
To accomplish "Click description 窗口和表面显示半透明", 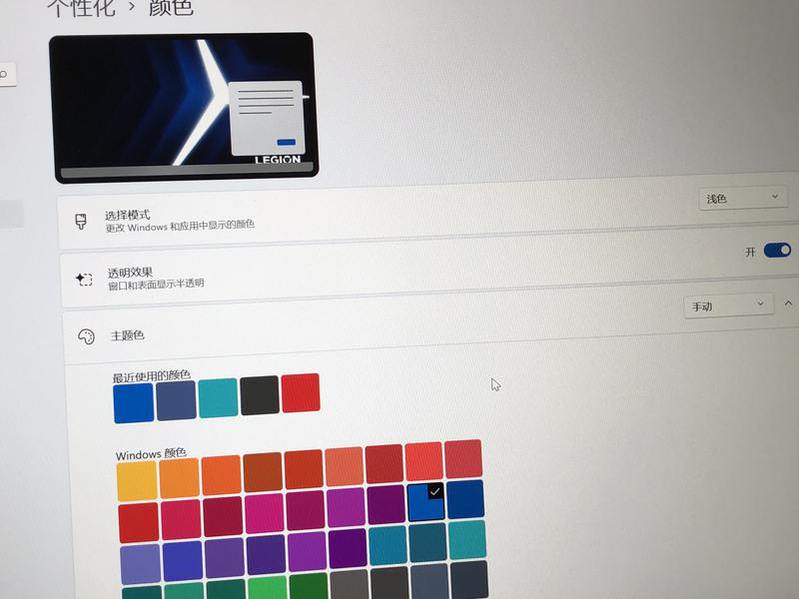I will point(156,284).
